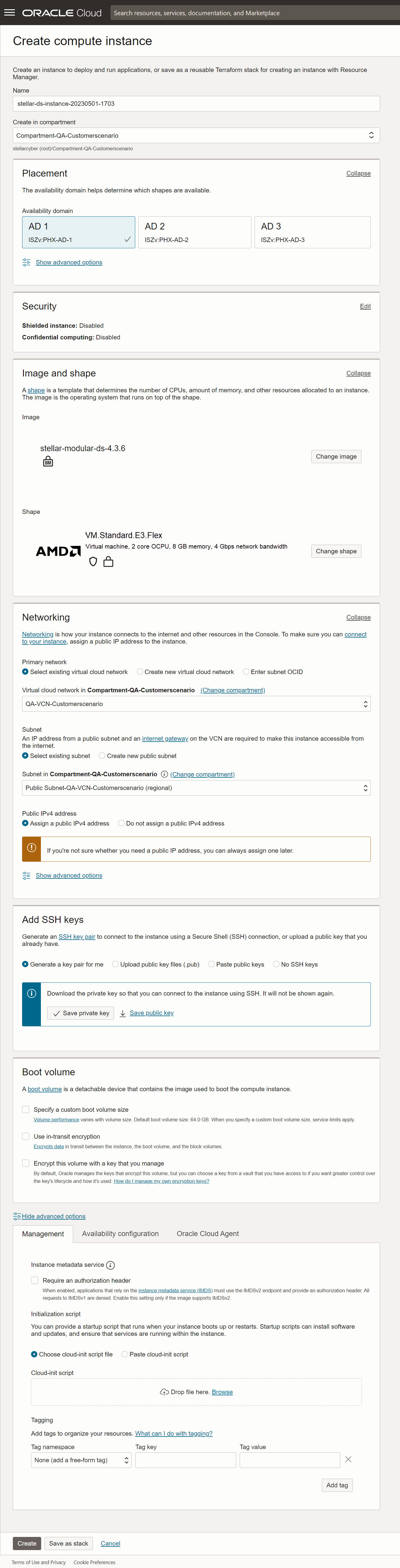Select the No SSH keys option
The image size is (400, 1568).
pos(277,964)
